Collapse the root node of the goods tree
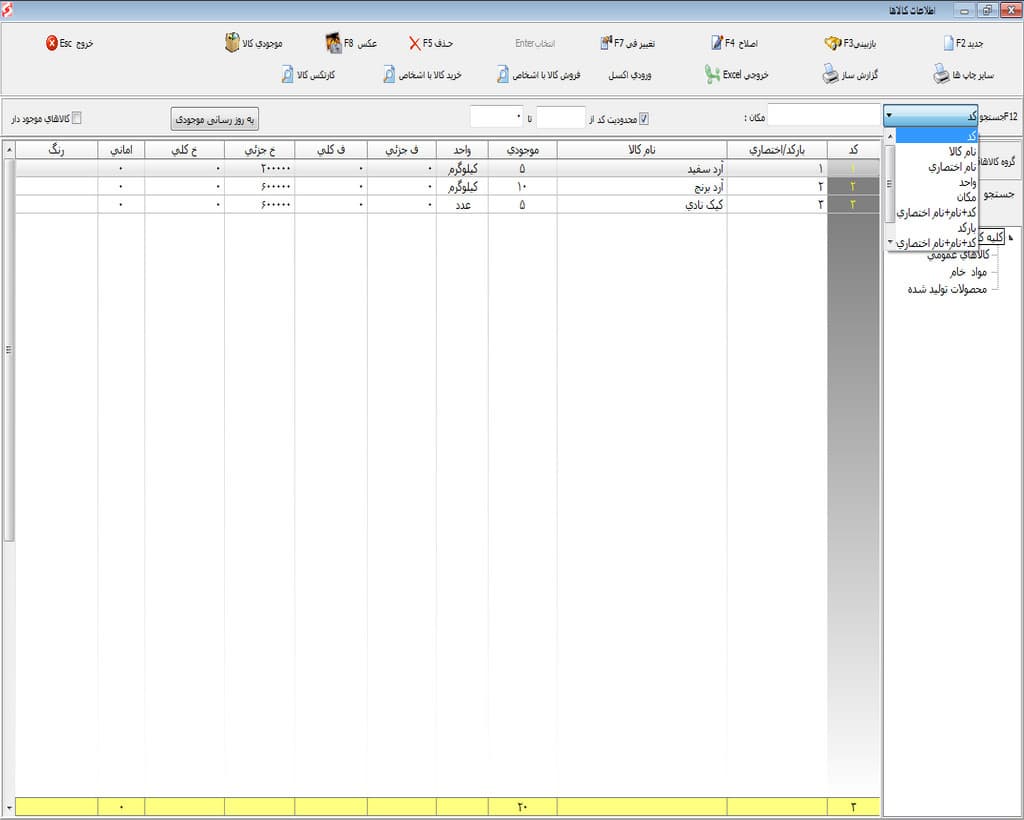Screen dimensions: 1024x820 [x=1012, y=237]
